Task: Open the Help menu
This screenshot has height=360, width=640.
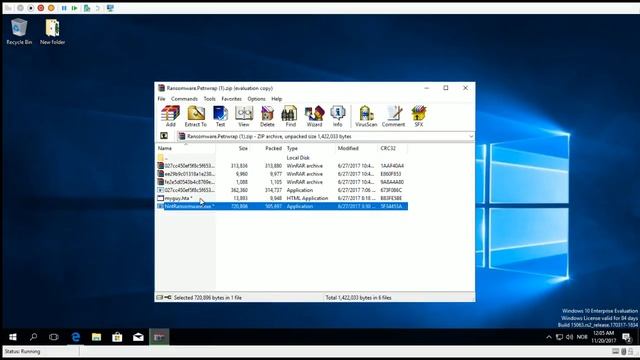Action: (277, 99)
